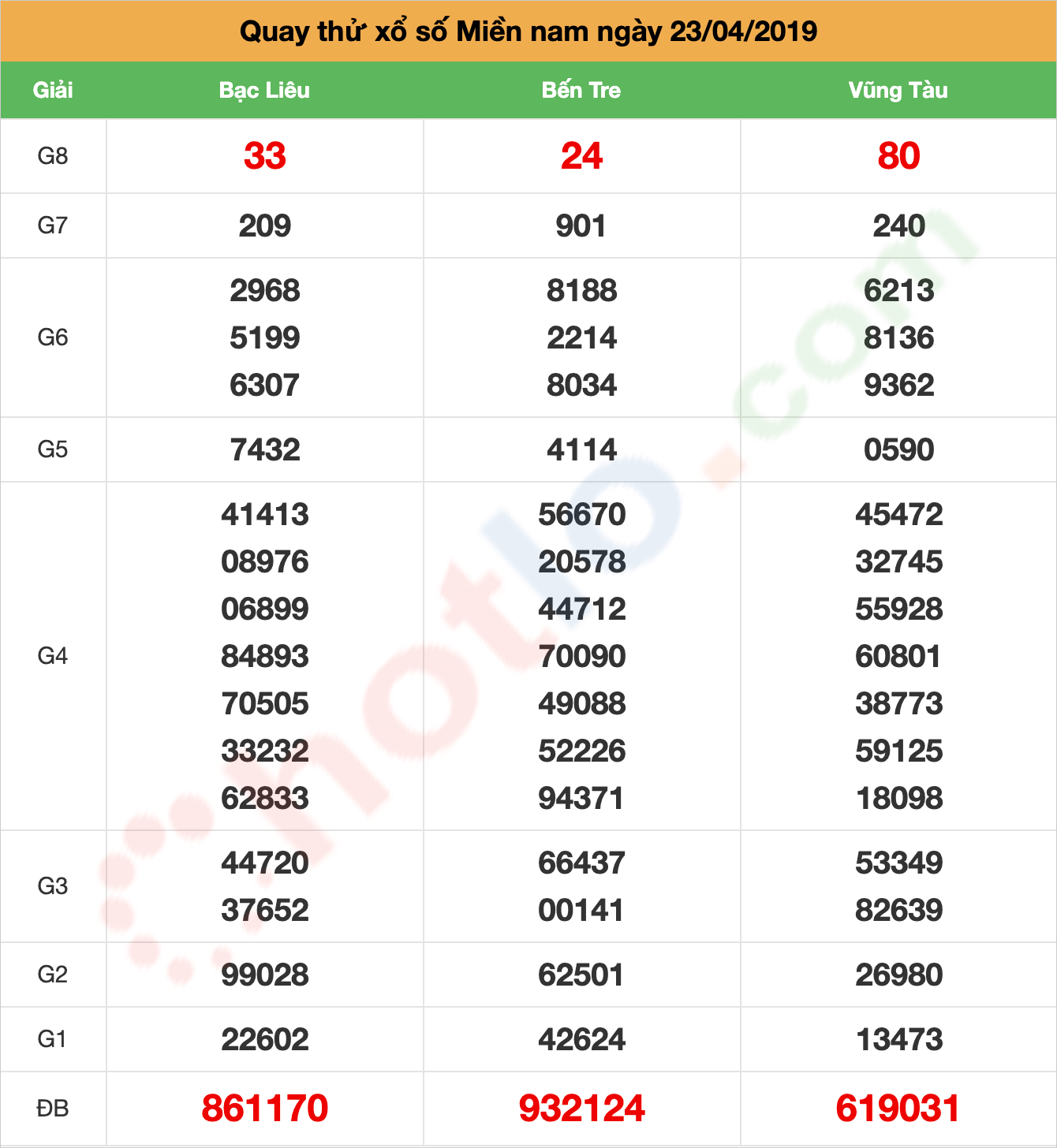Click the title 'Quay thử xổ số Miền nam ngày 23/04/2019'
This screenshot has height=1148, width=1057.
(x=528, y=32)
